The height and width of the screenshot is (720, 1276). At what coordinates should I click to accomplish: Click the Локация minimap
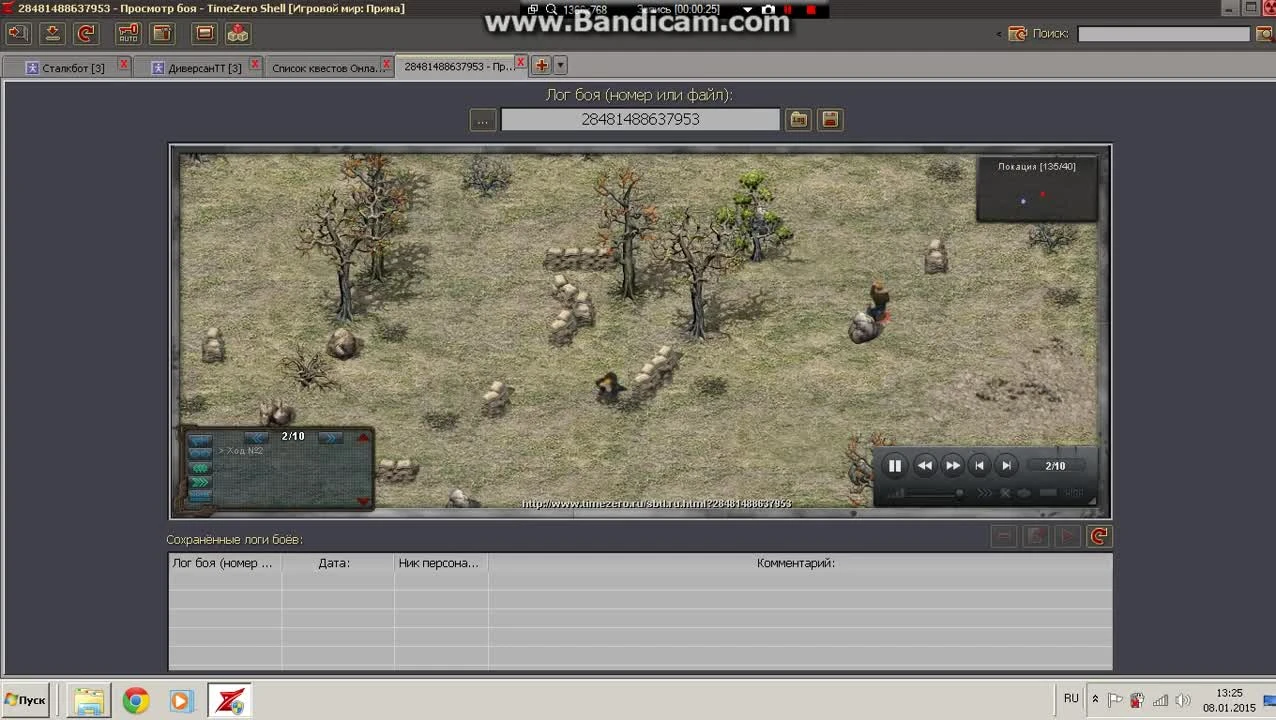tap(1037, 189)
